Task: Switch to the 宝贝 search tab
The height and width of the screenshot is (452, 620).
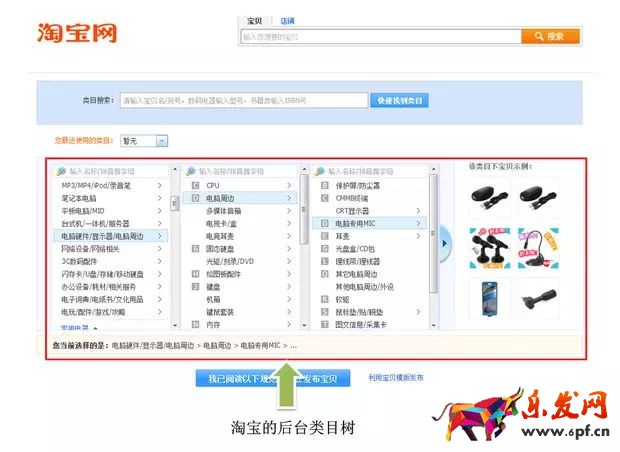Action: tap(254, 20)
